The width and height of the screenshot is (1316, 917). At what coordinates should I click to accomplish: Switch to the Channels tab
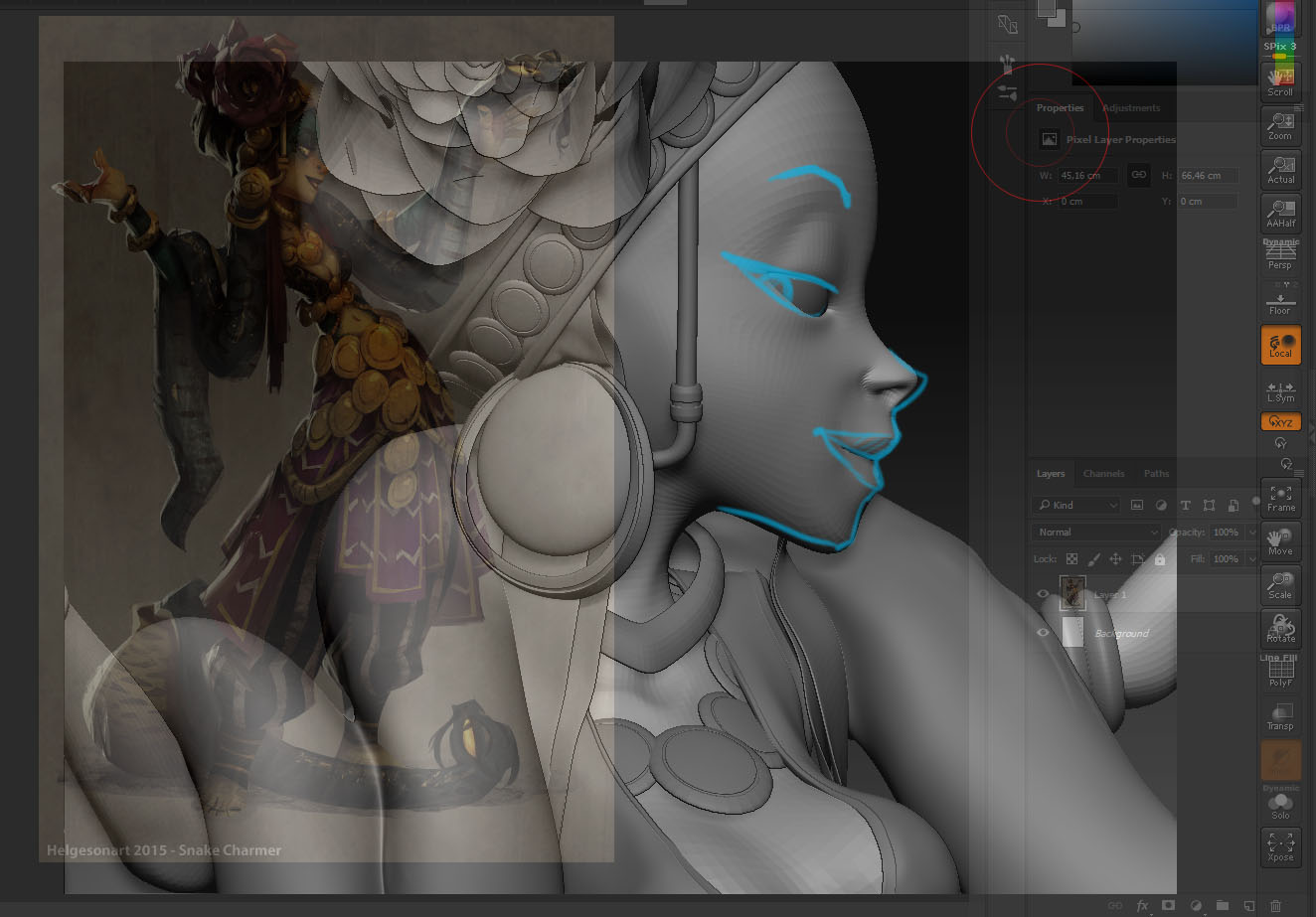[x=1103, y=474]
